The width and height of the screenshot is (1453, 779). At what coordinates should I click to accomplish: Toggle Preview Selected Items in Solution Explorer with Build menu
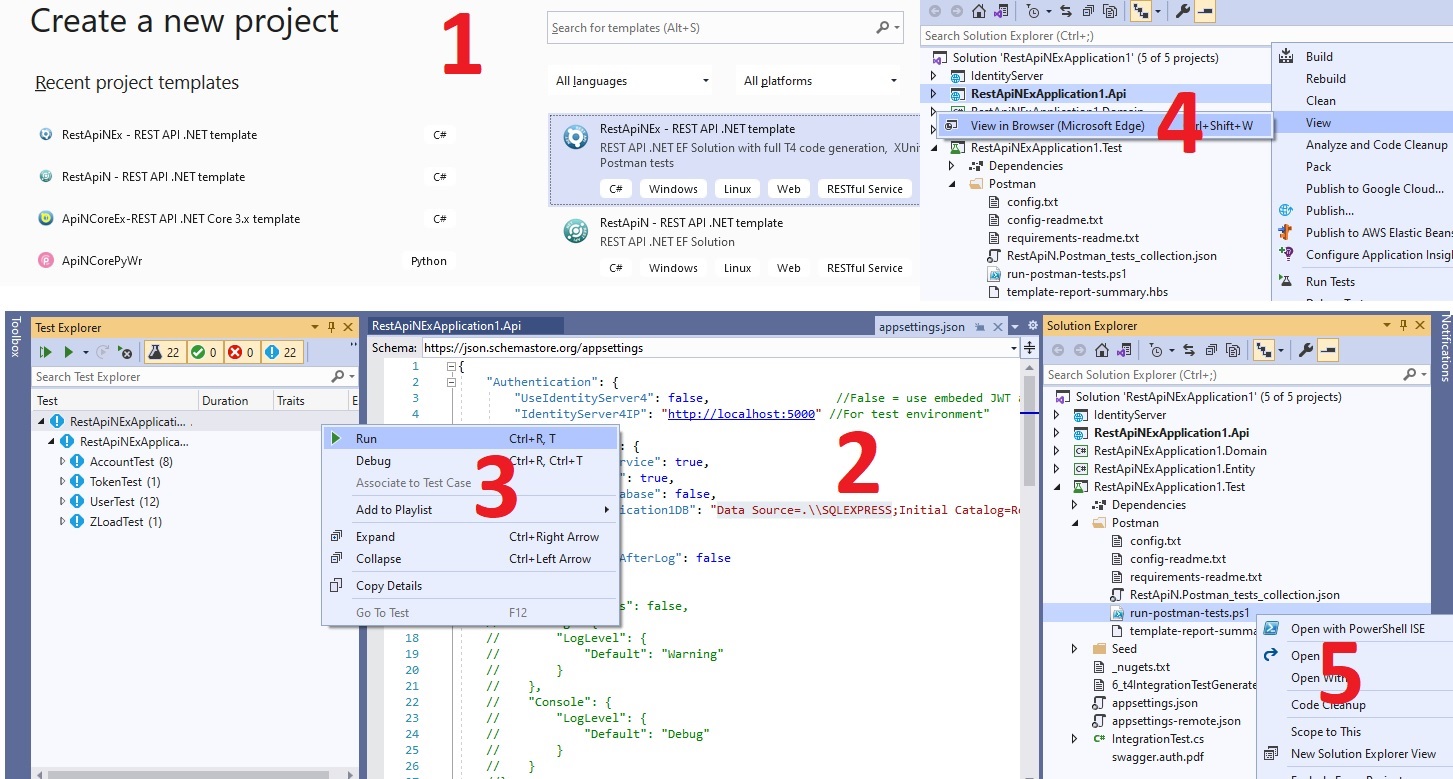tap(1205, 11)
